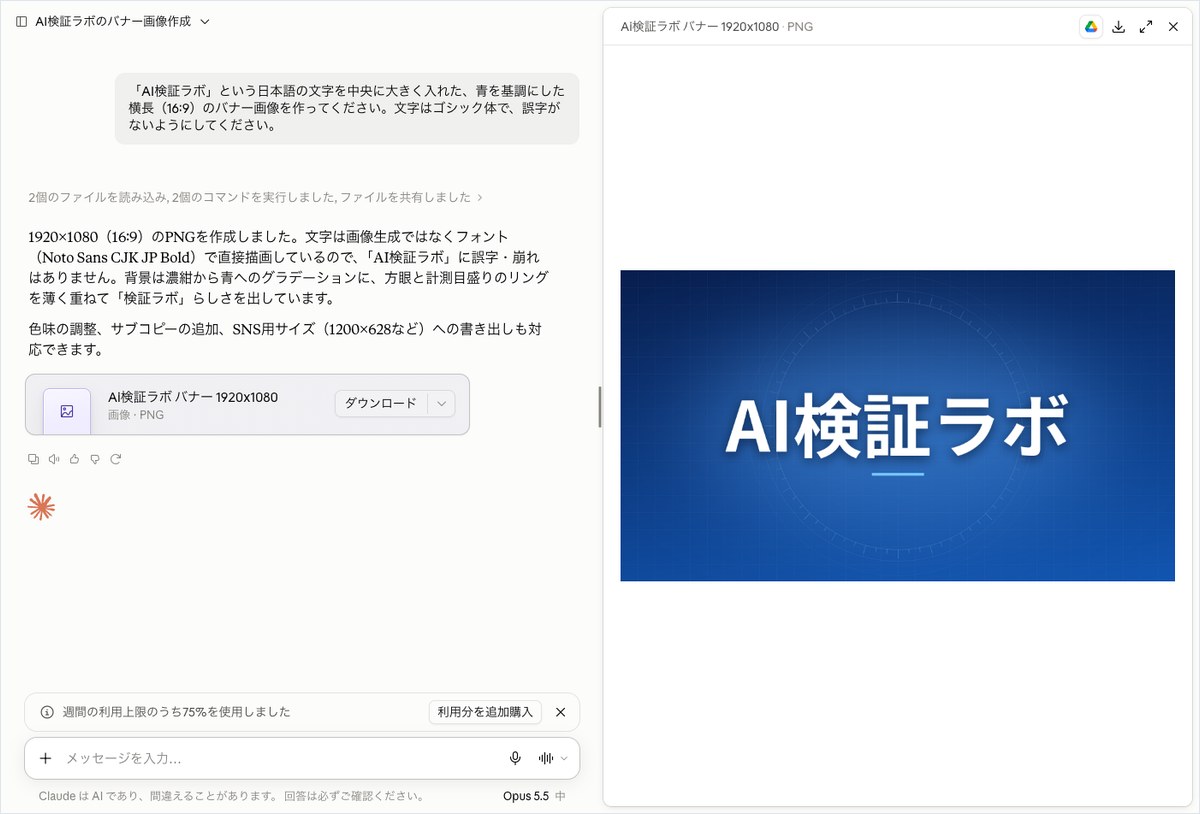Click the AI検証ラボ banner image preview
The image size is (1200, 814).
[897, 425]
